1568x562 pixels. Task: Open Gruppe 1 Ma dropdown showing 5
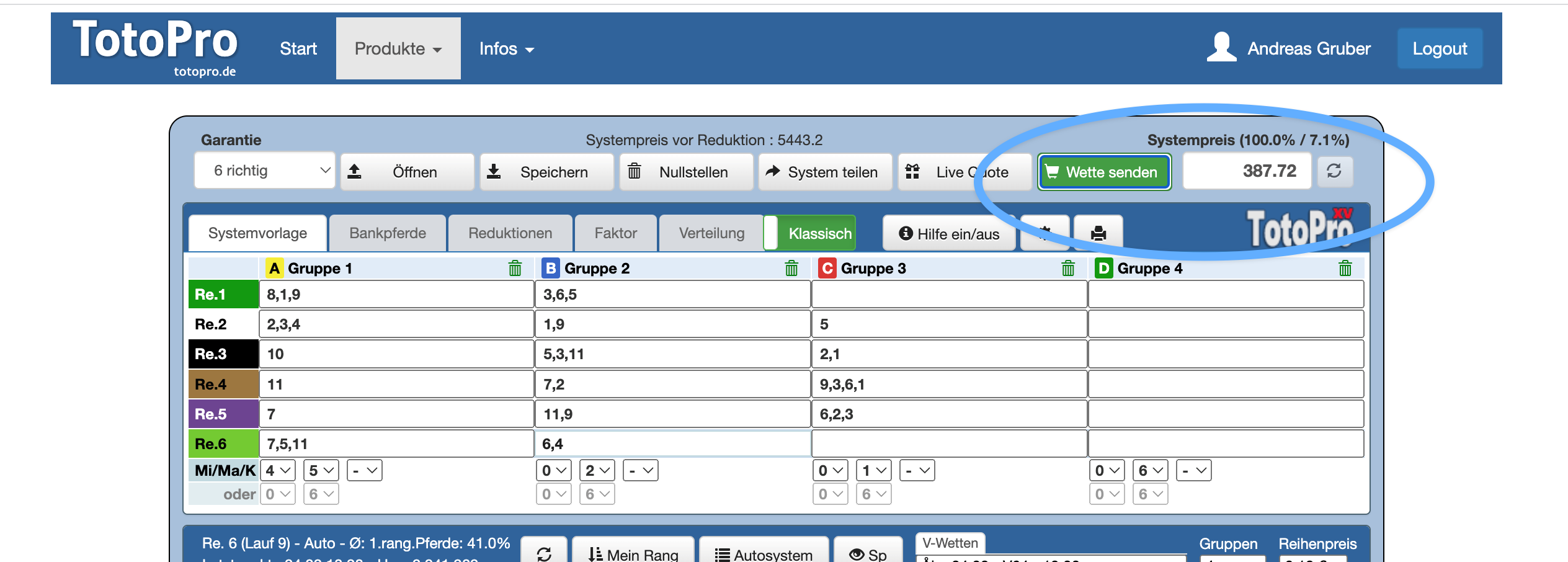click(x=321, y=470)
